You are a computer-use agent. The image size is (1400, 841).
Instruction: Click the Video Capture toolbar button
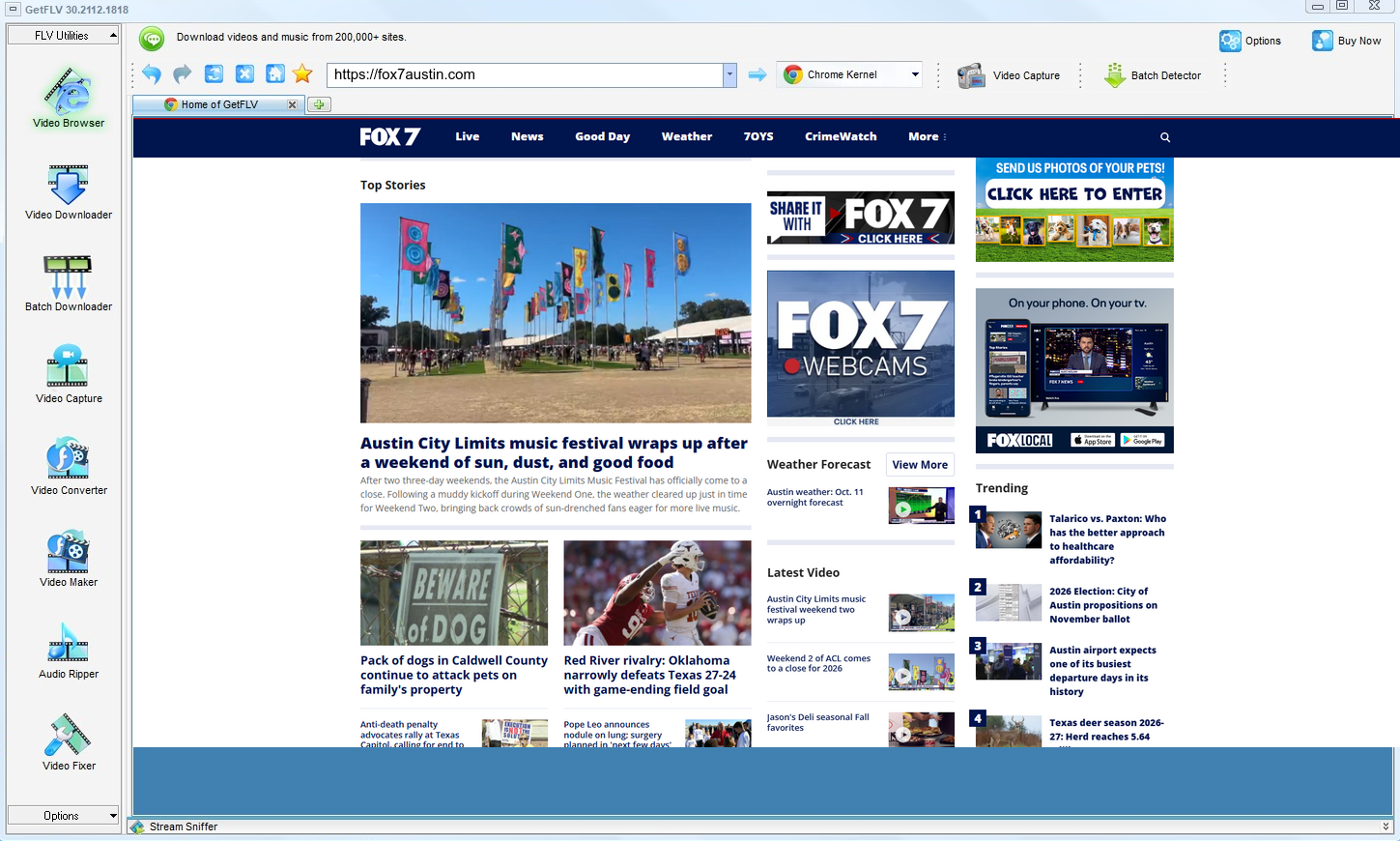pos(1009,75)
